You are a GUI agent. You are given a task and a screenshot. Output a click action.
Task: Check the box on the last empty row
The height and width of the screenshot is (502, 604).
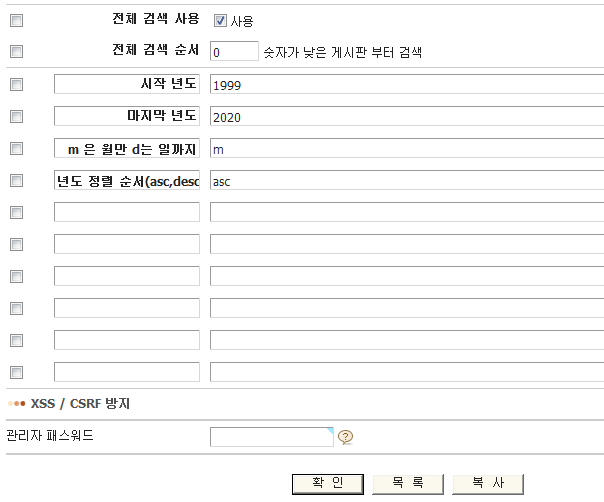click(x=16, y=372)
